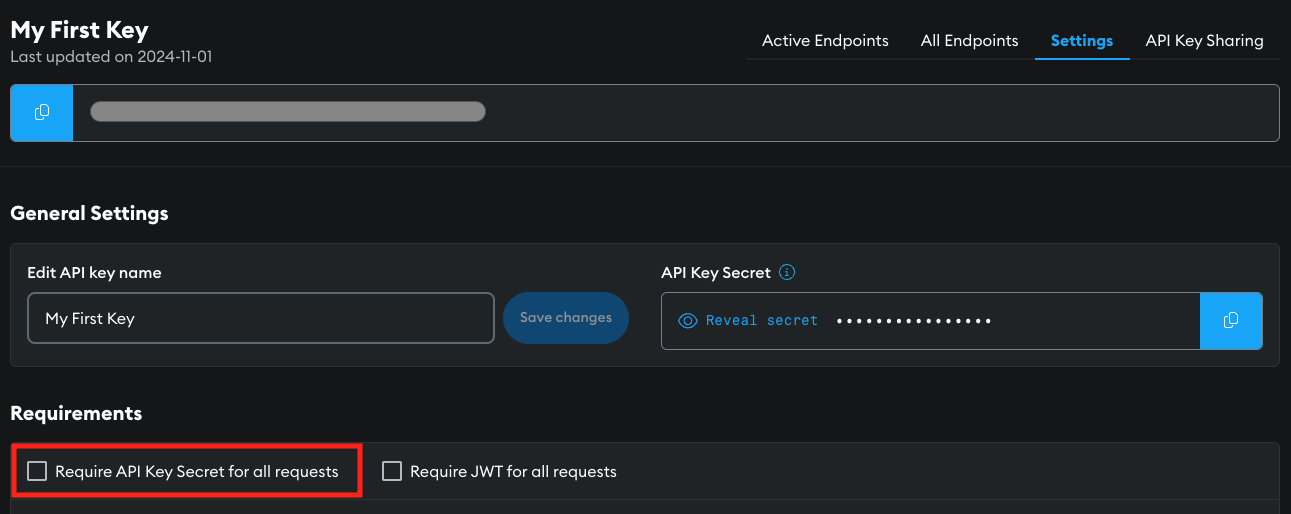Screen dimensions: 1291x514
Task: Focus the Edit API key name input
Action: [261, 318]
